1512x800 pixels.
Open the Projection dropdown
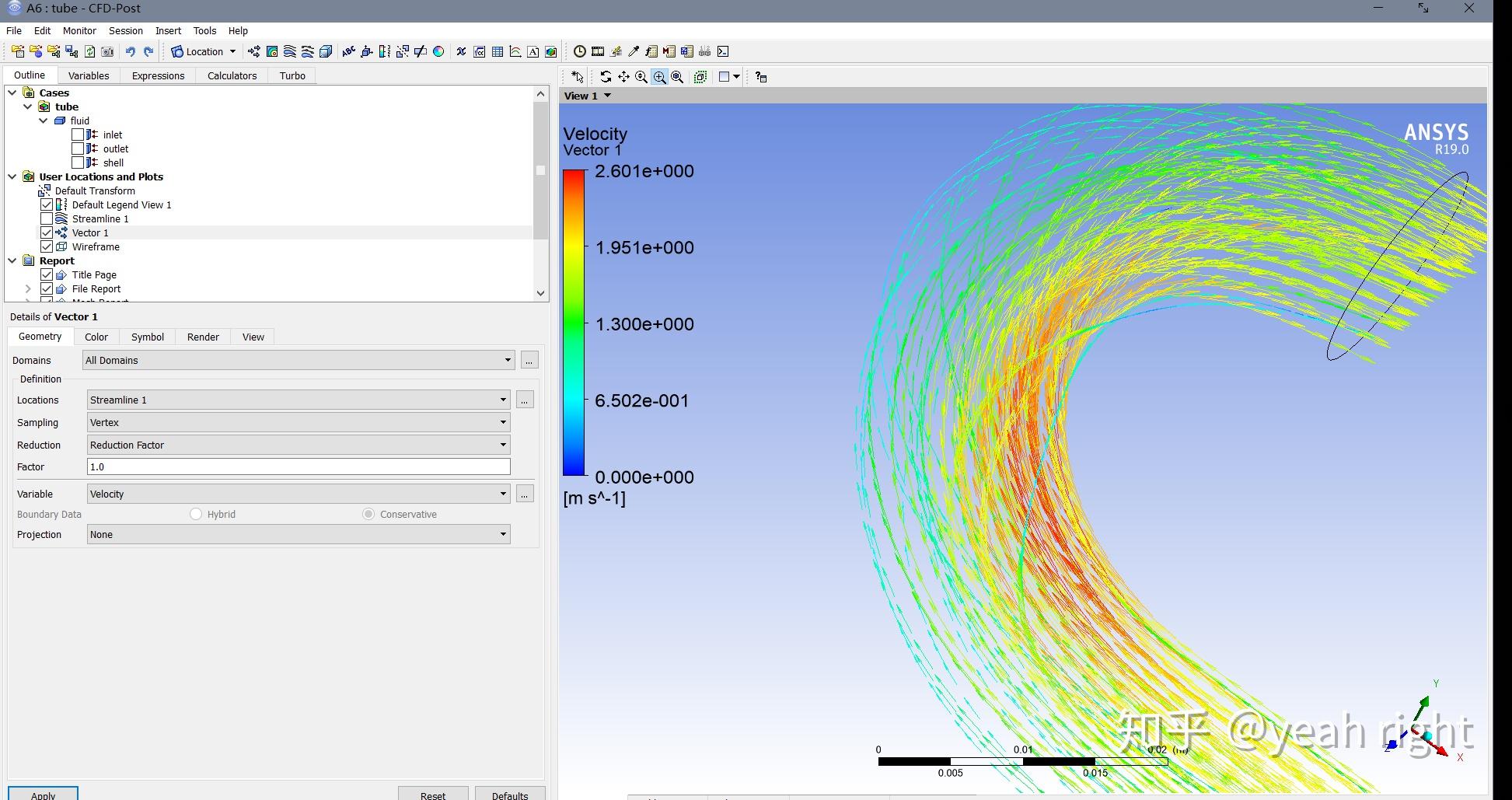[299, 535]
